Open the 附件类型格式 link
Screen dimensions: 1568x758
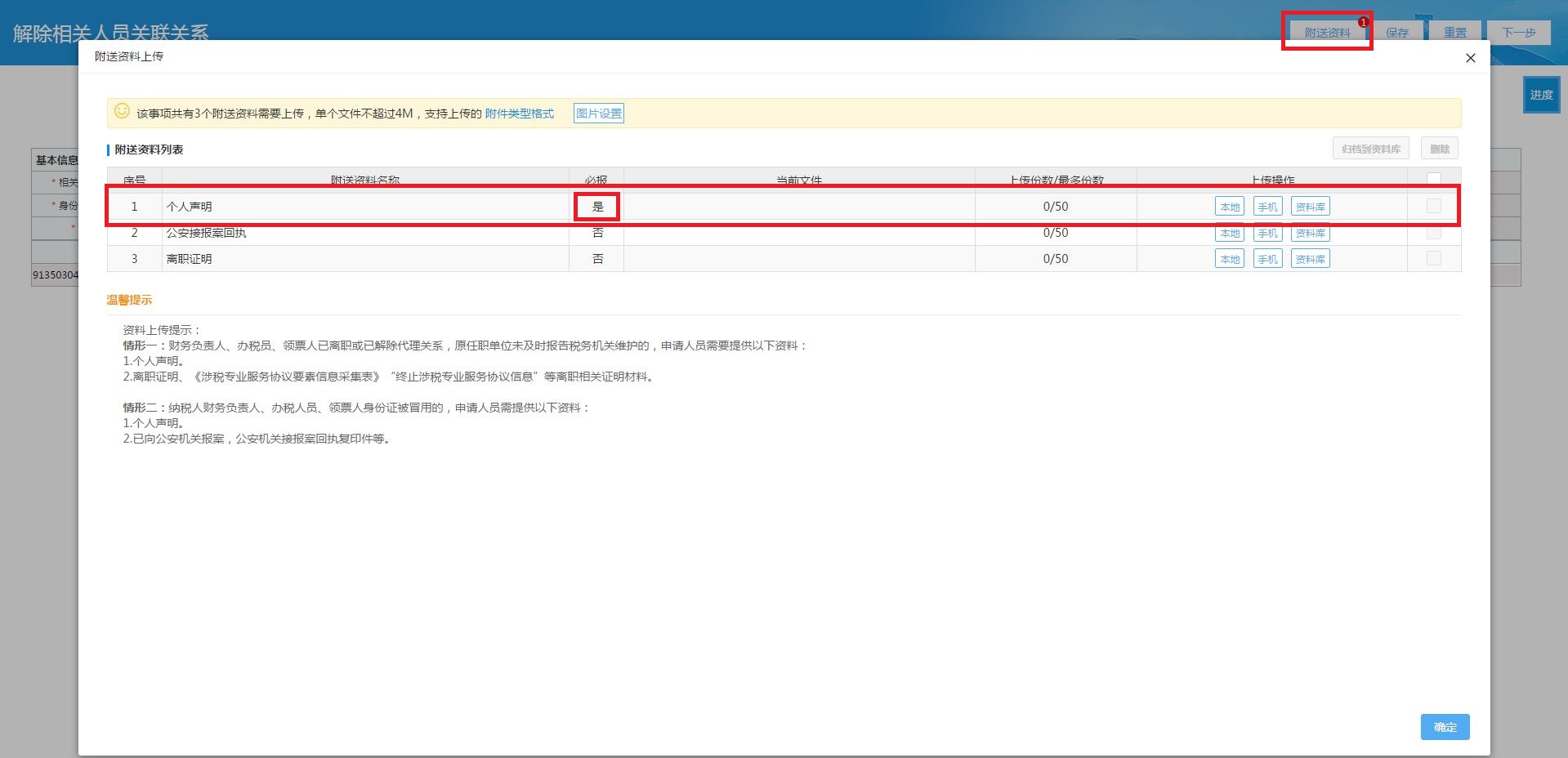(x=519, y=114)
